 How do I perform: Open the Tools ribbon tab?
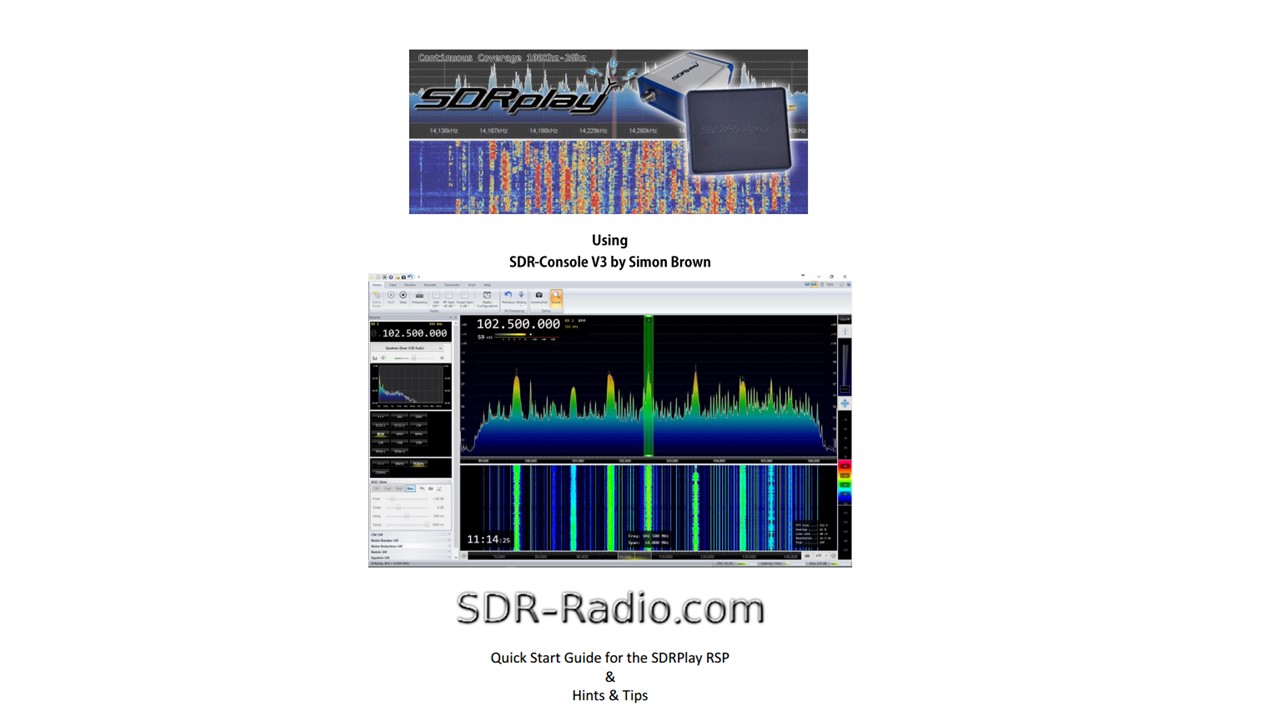coord(472,285)
